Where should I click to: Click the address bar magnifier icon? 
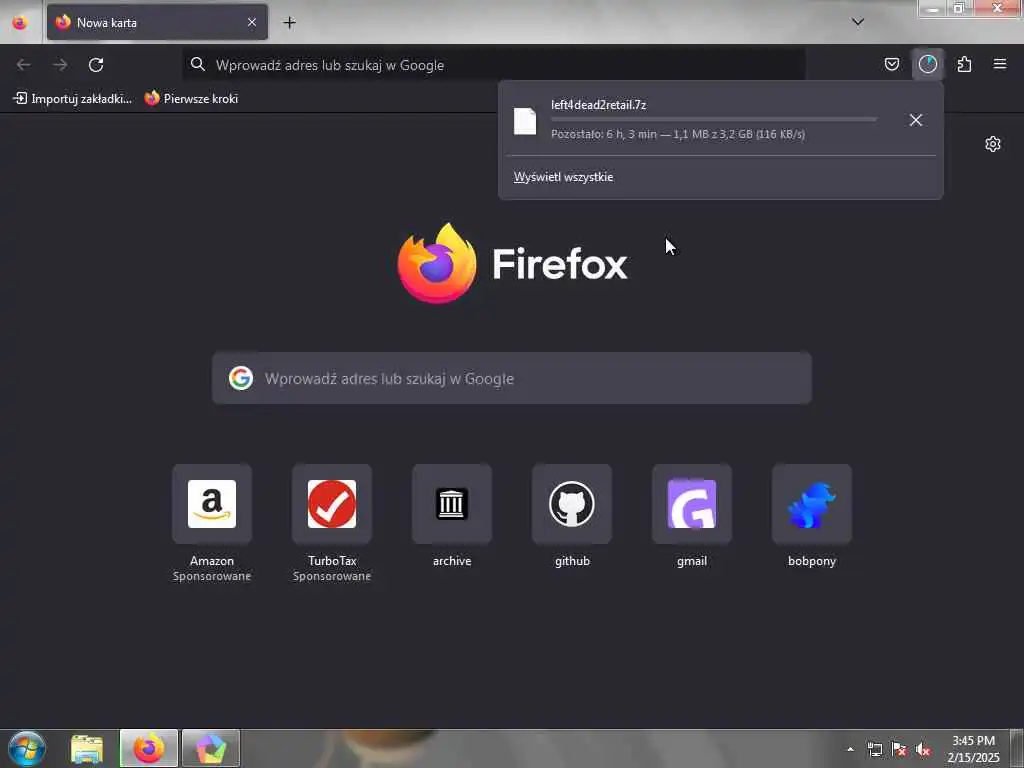198,64
